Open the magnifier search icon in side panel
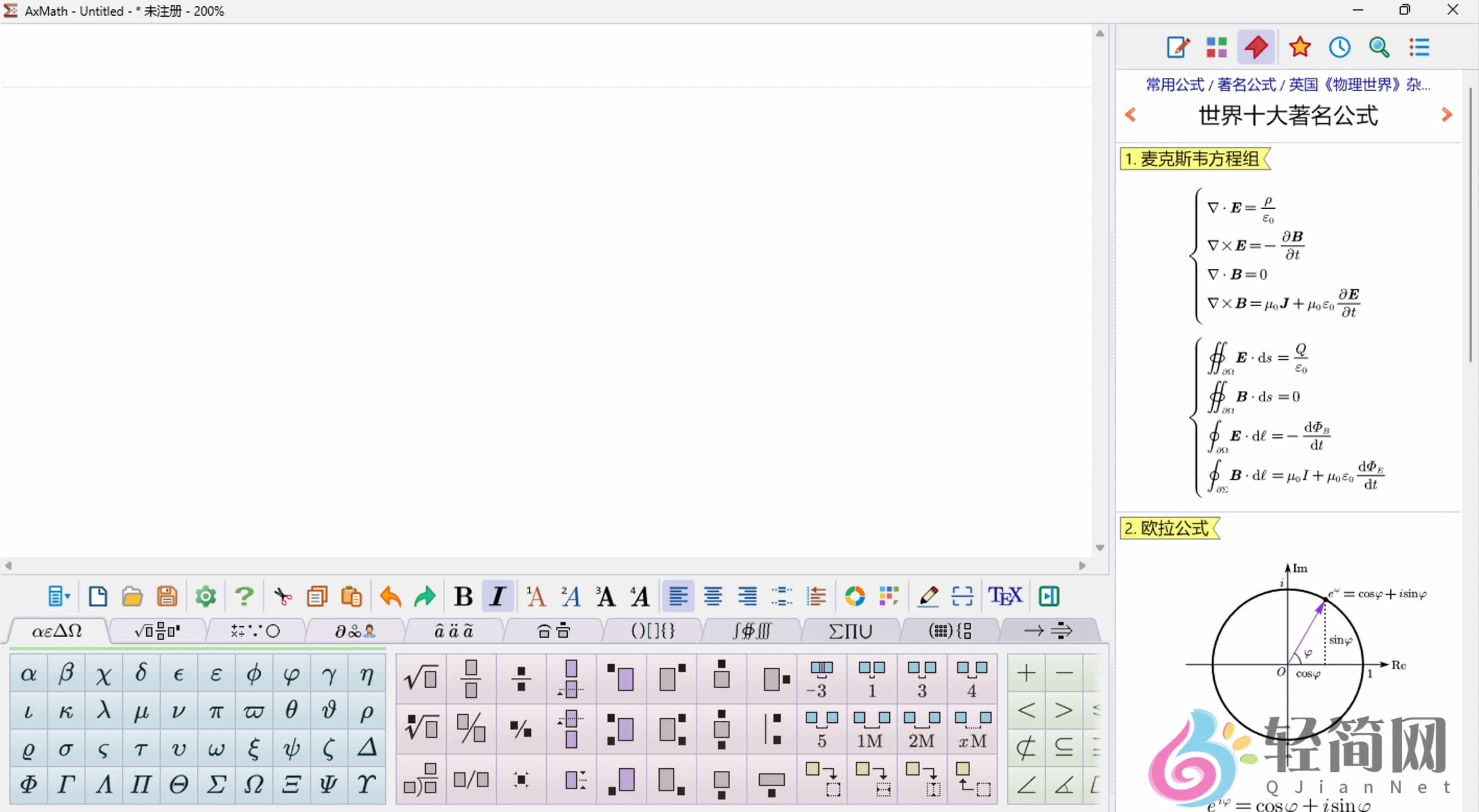 pos(1379,47)
